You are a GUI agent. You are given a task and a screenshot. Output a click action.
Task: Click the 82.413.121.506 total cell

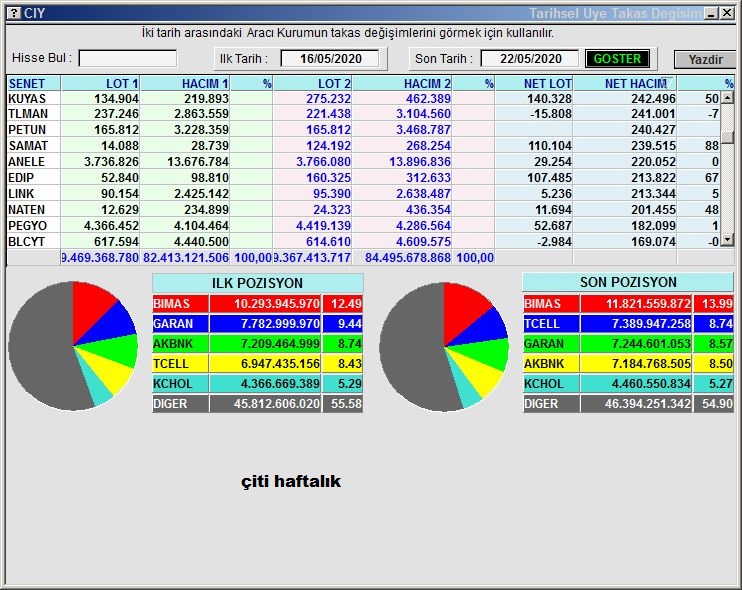pyautogui.click(x=186, y=258)
